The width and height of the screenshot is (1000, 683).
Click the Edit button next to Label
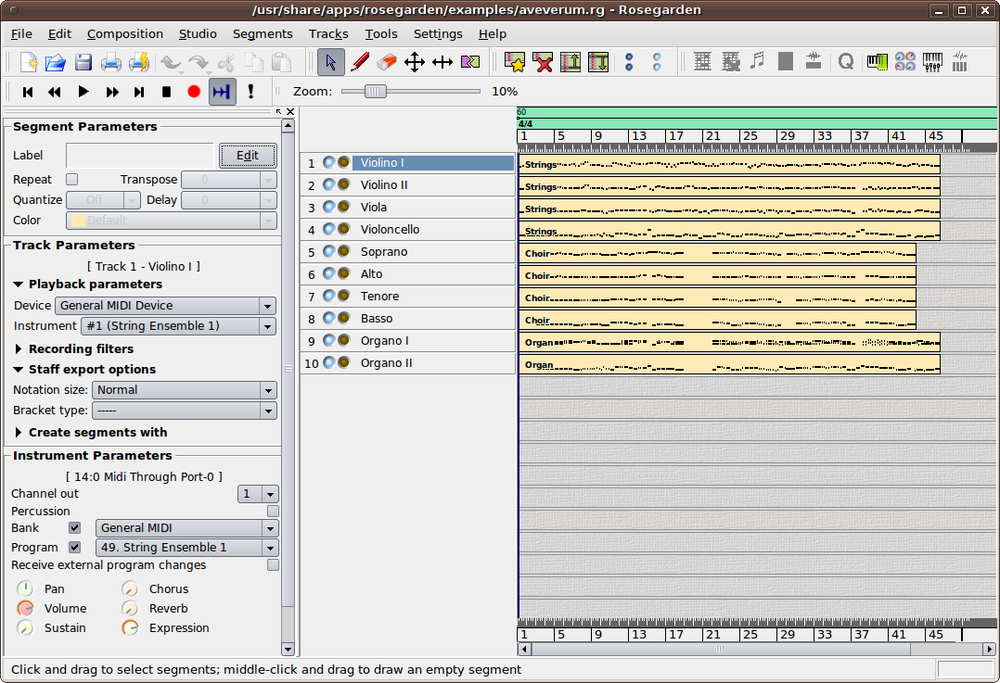[x=247, y=155]
